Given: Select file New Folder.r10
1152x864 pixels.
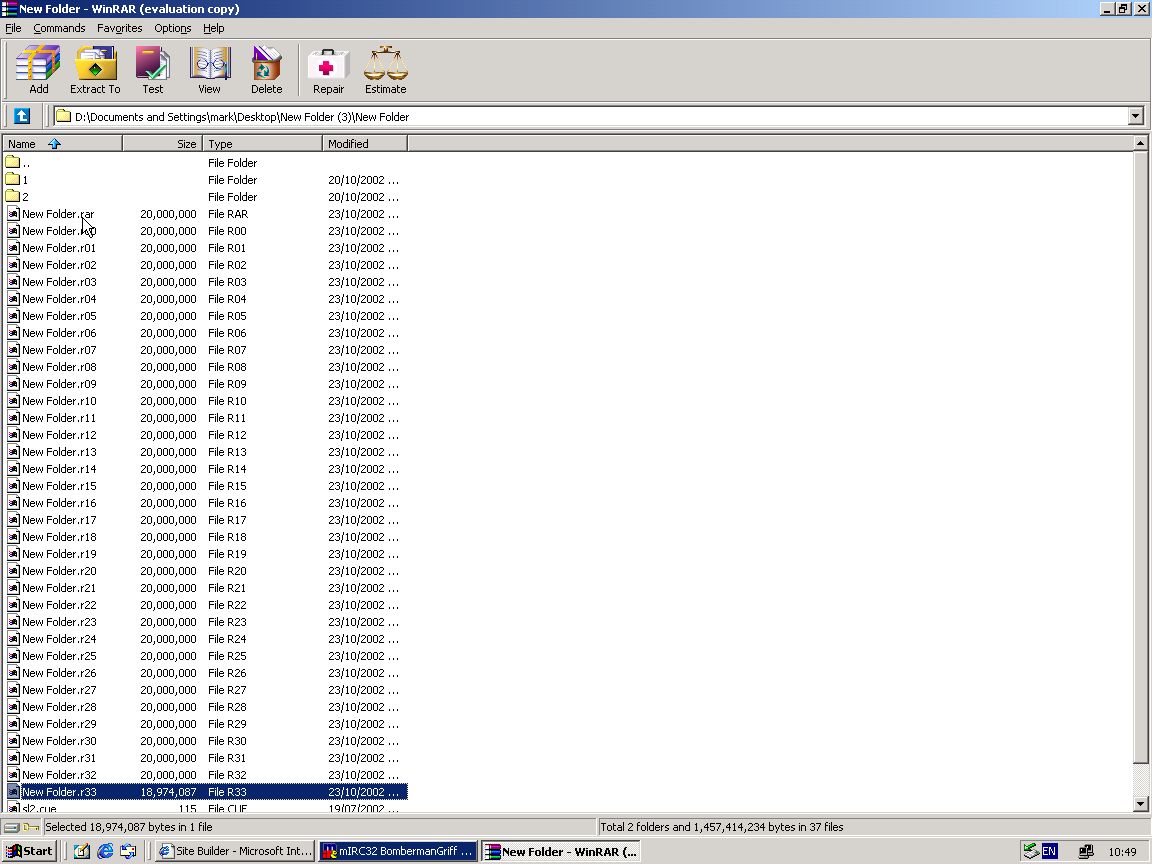Looking at the screenshot, I should point(59,401).
